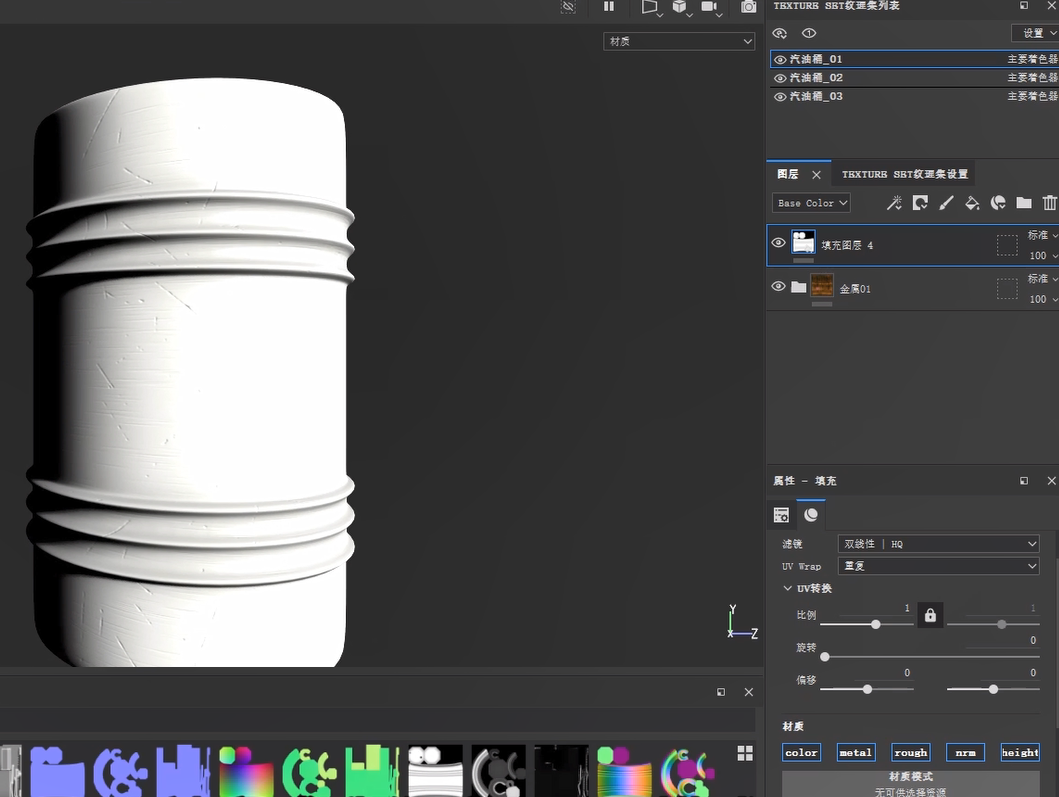This screenshot has width=1059, height=797.
Task: Toggle the rough material channel button
Action: (910, 752)
